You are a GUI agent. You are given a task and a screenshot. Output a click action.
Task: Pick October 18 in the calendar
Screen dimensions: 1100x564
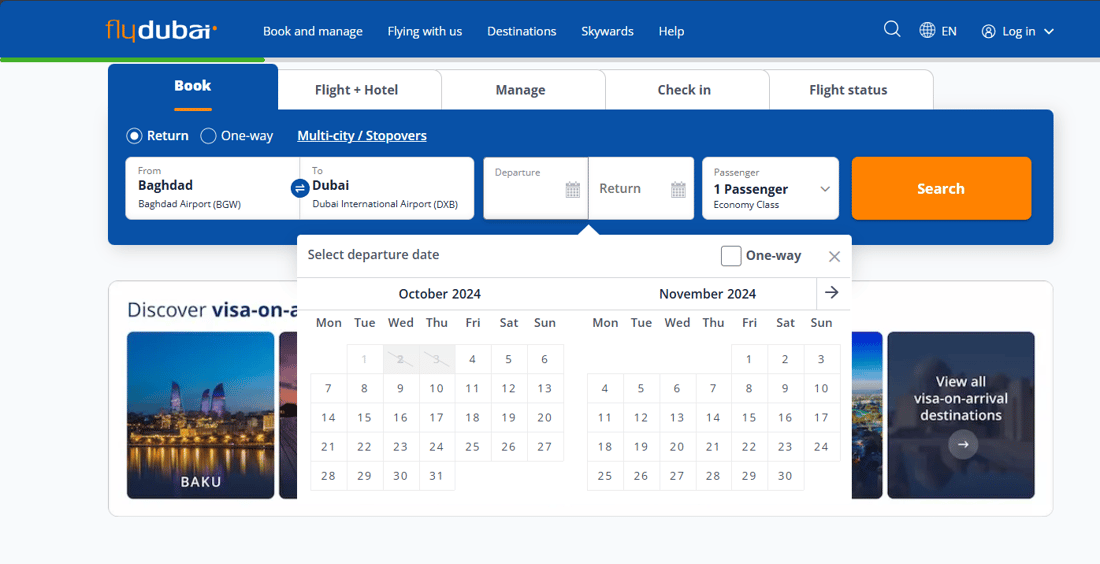point(473,417)
